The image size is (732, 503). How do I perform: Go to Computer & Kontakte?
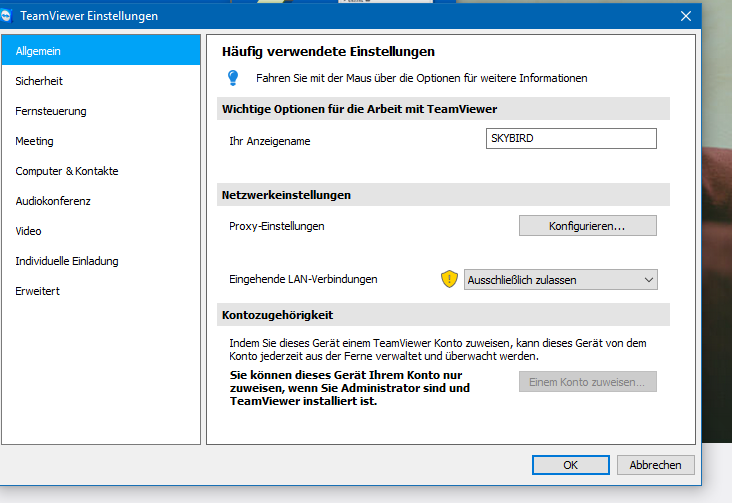coord(101,171)
